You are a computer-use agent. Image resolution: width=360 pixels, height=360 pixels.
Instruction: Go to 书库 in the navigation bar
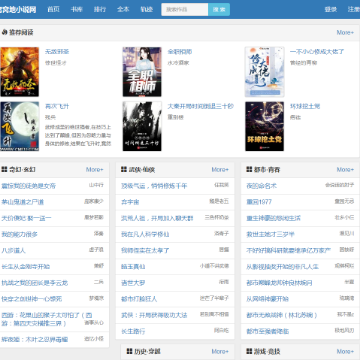point(77,9)
